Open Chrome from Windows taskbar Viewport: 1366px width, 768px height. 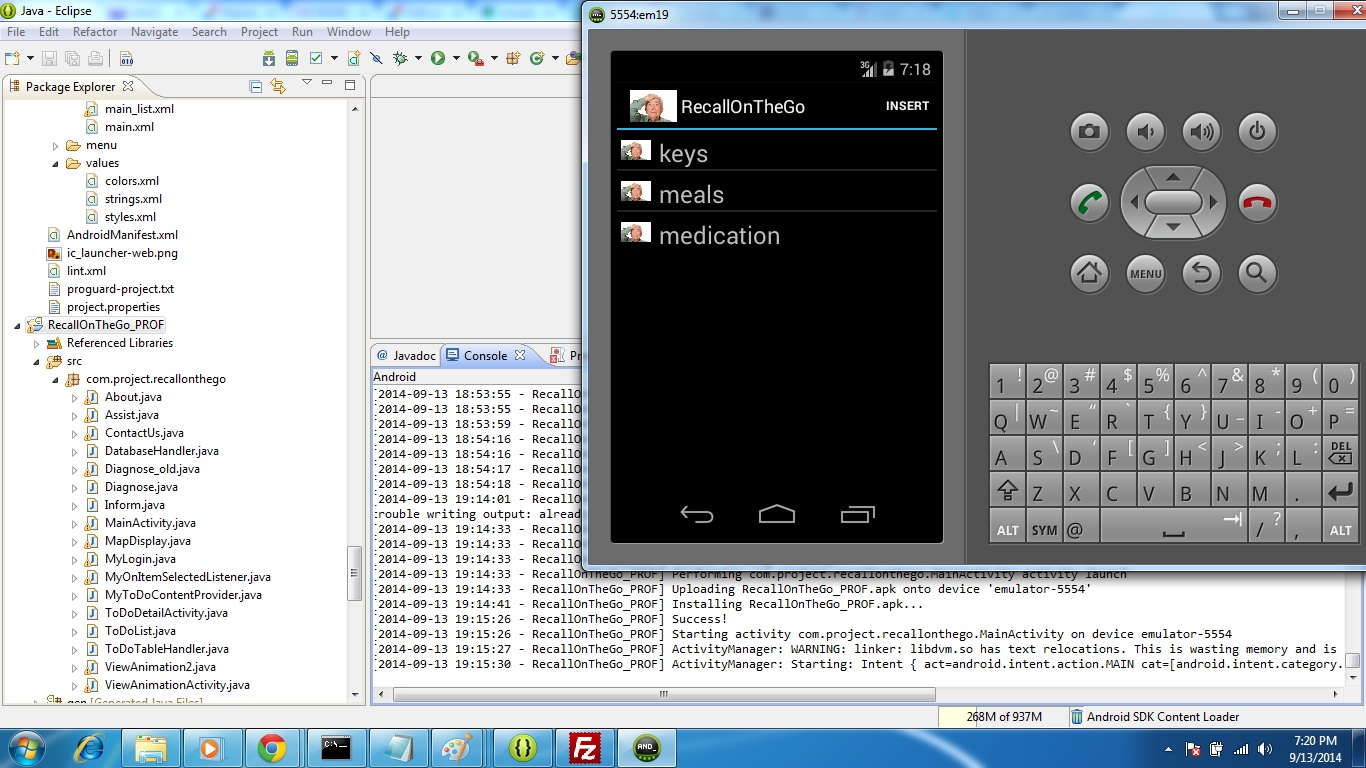272,748
